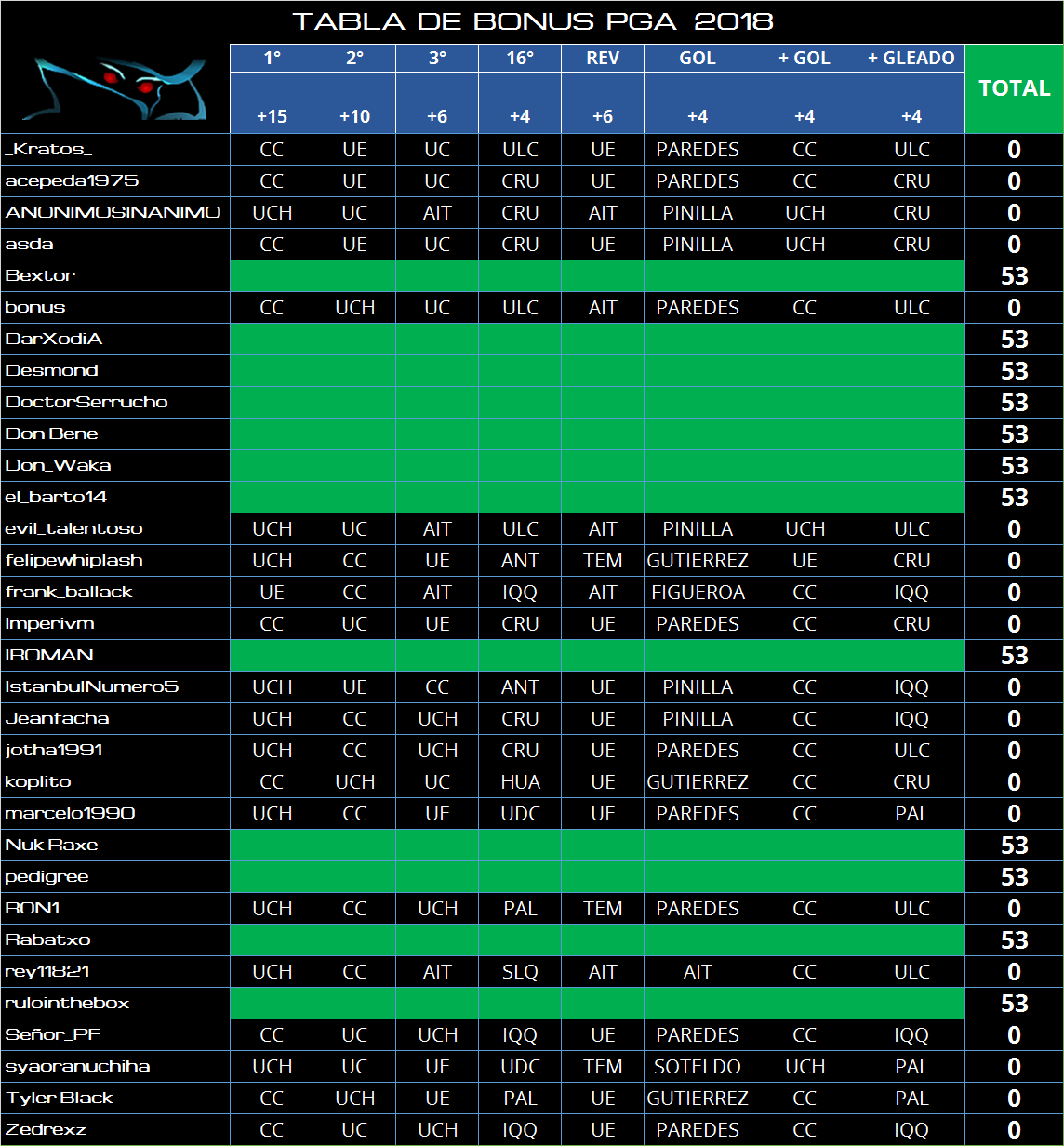Select the DarXodiA player name
This screenshot has width=1064, height=1146.
pyautogui.click(x=54, y=339)
